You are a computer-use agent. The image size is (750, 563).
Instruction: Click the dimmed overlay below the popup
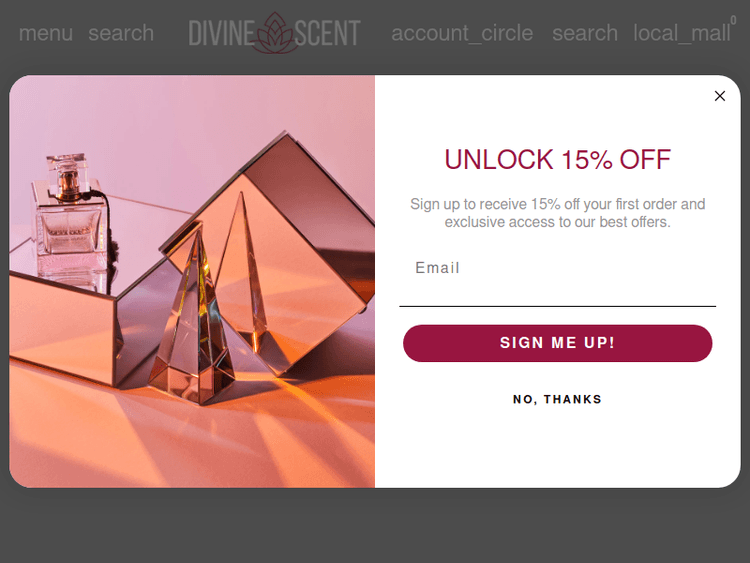tap(375, 526)
